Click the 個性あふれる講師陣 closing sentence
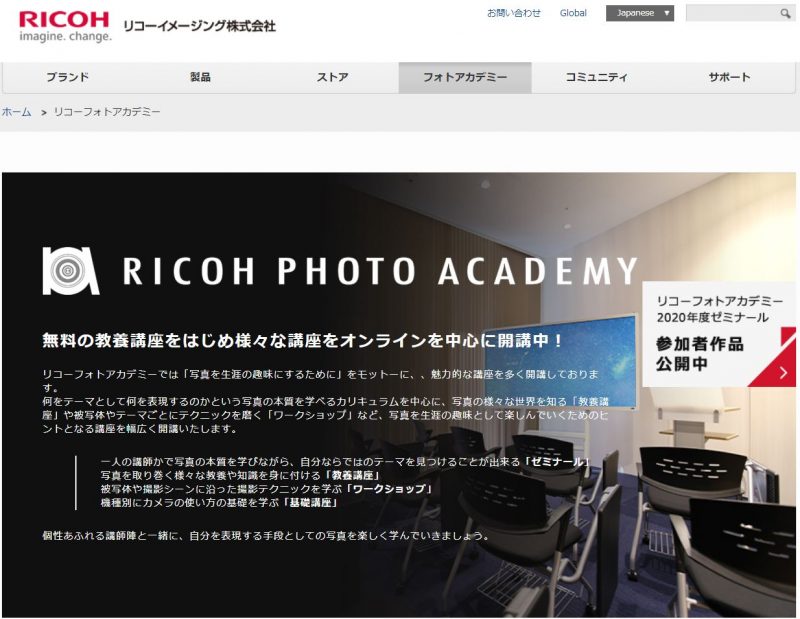The width and height of the screenshot is (800, 619). click(x=266, y=536)
